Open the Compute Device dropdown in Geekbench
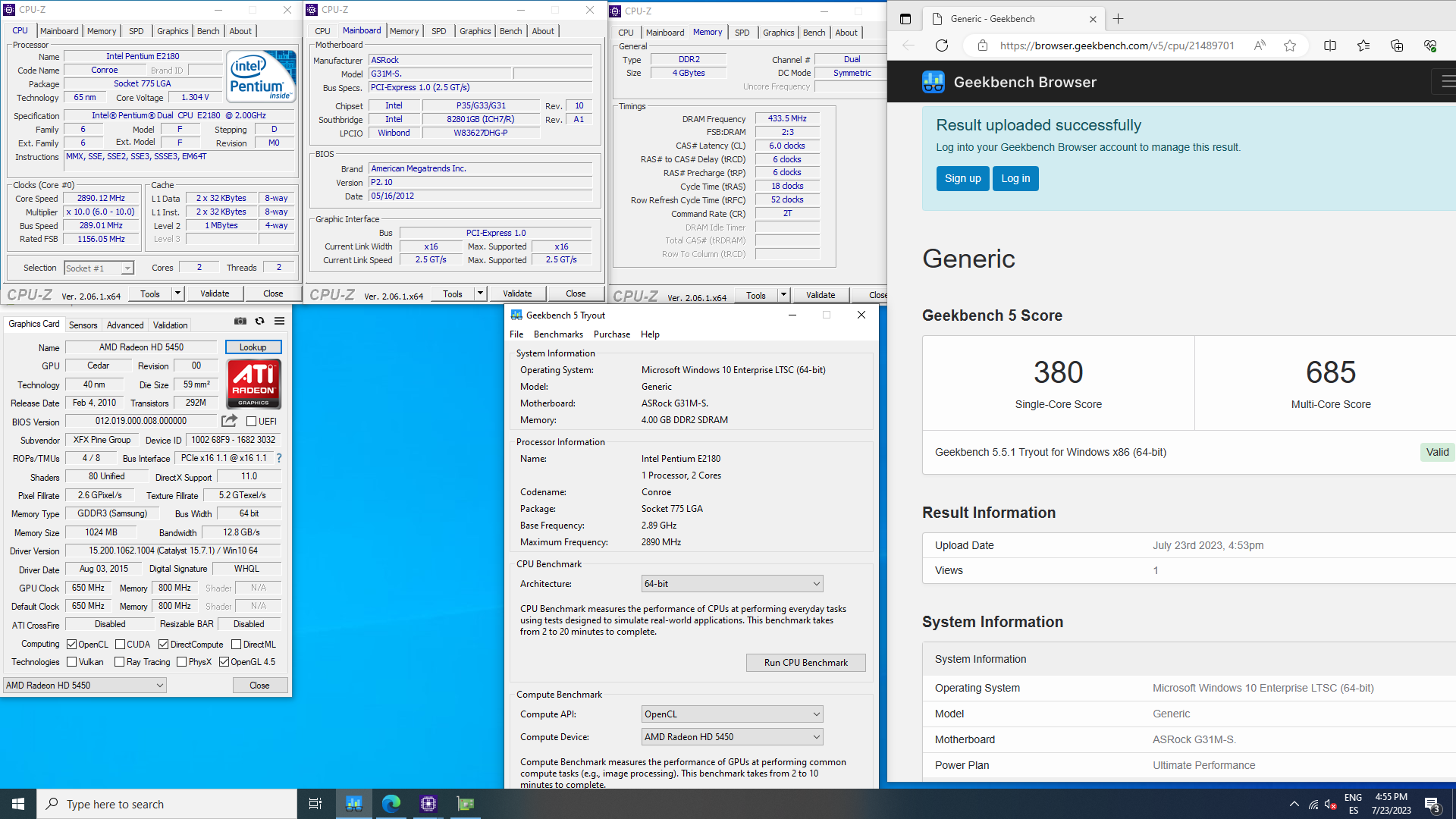 pyautogui.click(x=732, y=737)
